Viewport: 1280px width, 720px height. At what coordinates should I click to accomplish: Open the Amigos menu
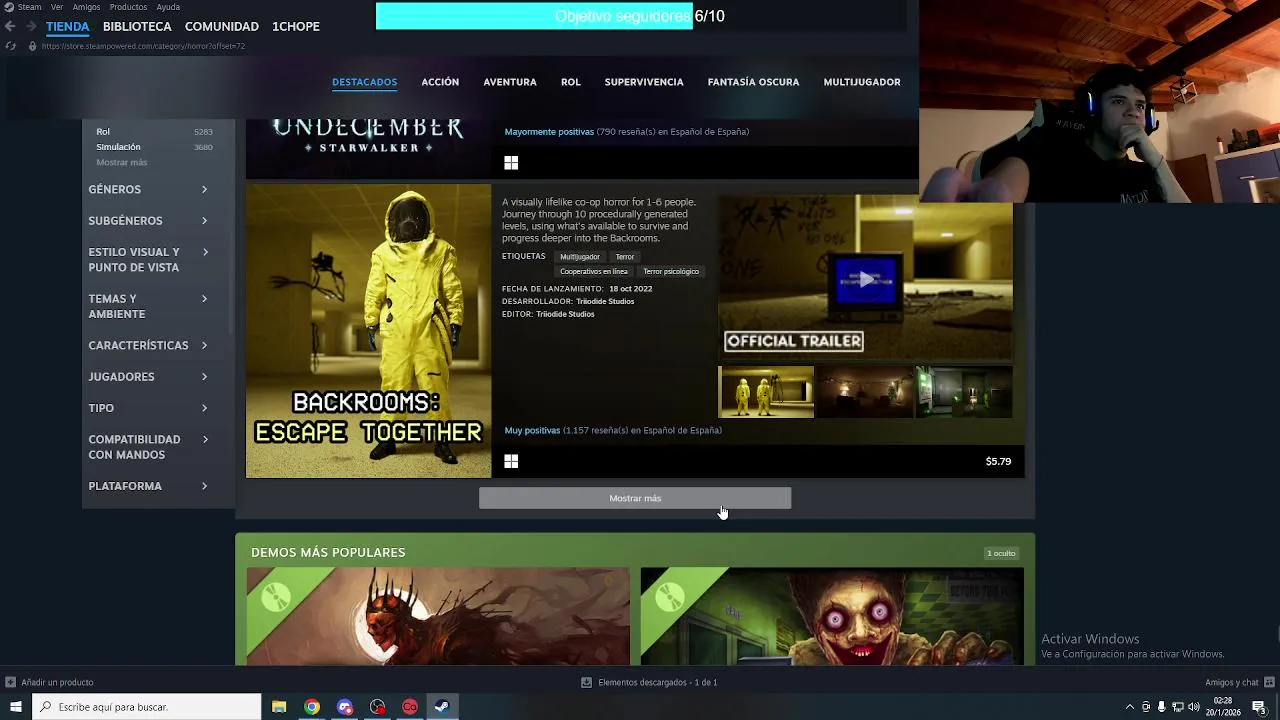86,7
